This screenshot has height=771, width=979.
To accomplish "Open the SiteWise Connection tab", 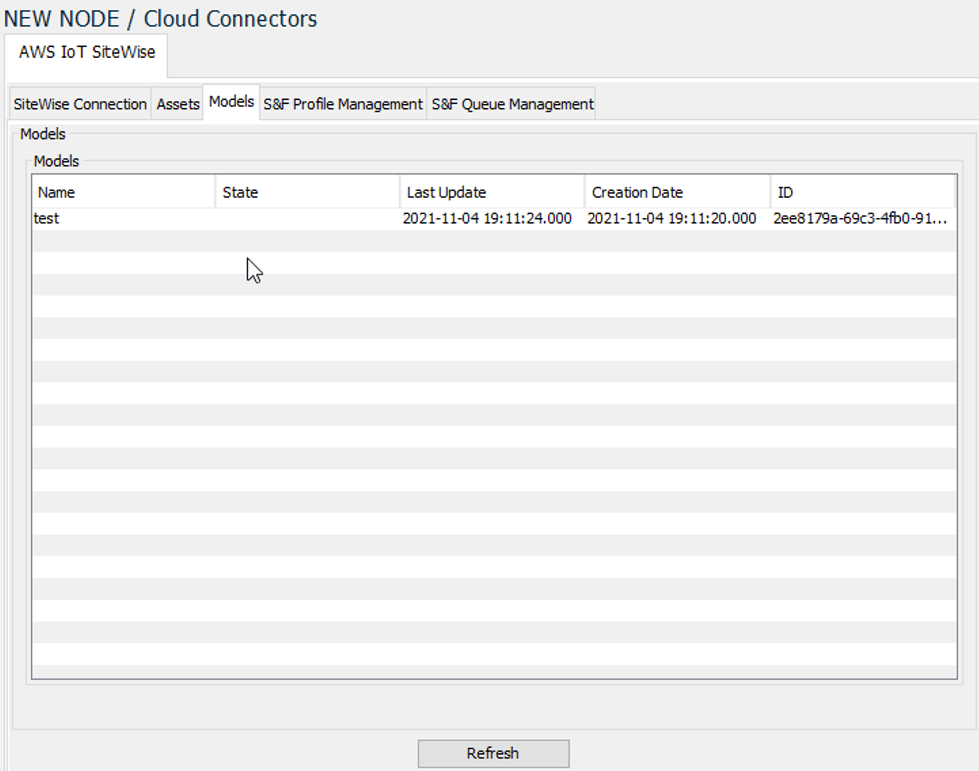I will point(79,103).
